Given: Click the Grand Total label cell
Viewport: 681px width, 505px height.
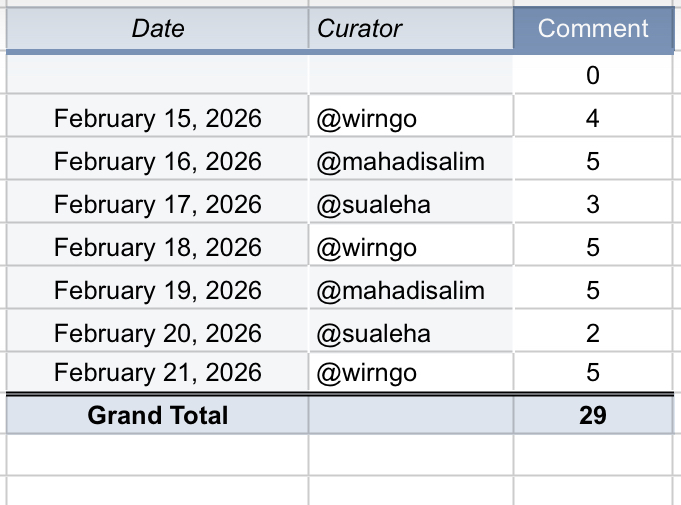Looking at the screenshot, I should (158, 415).
